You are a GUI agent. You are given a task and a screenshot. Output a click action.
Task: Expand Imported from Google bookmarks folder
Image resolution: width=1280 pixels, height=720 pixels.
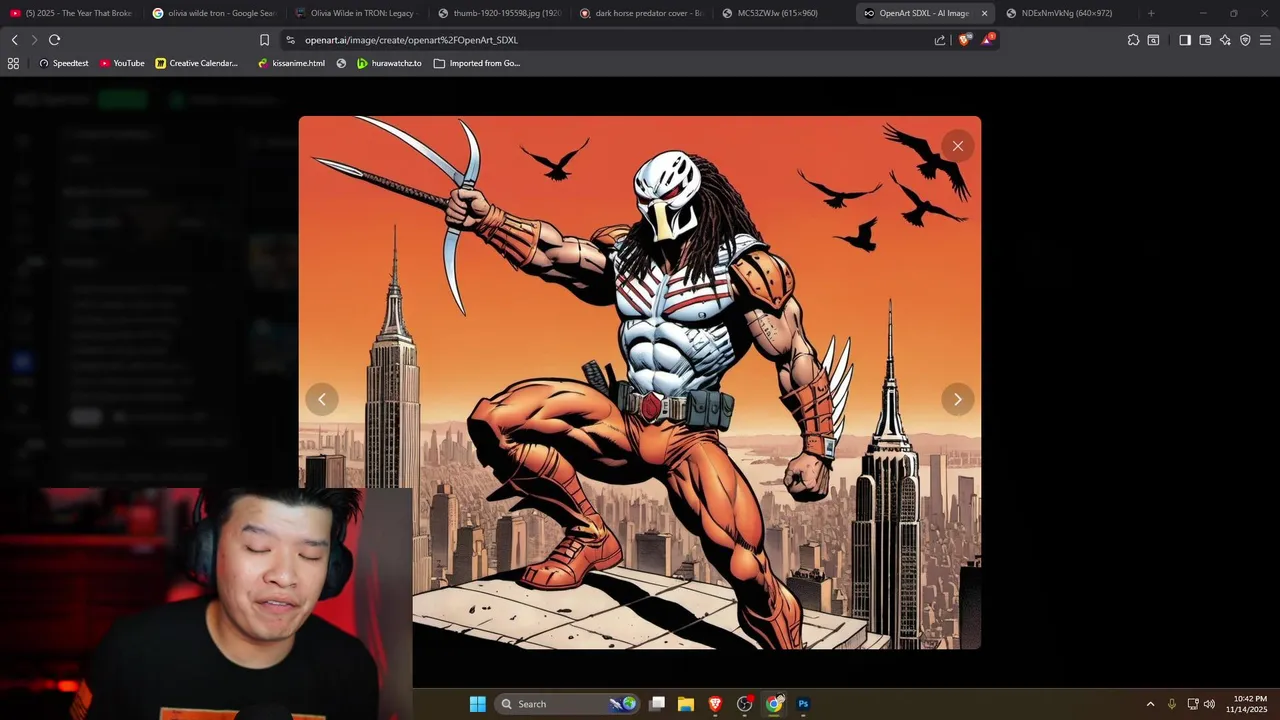point(477,63)
